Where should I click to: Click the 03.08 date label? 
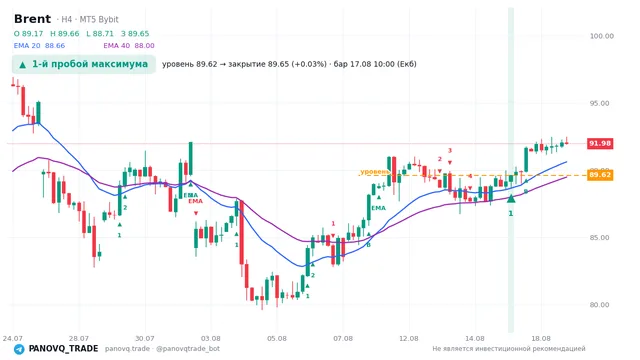pyautogui.click(x=211, y=338)
